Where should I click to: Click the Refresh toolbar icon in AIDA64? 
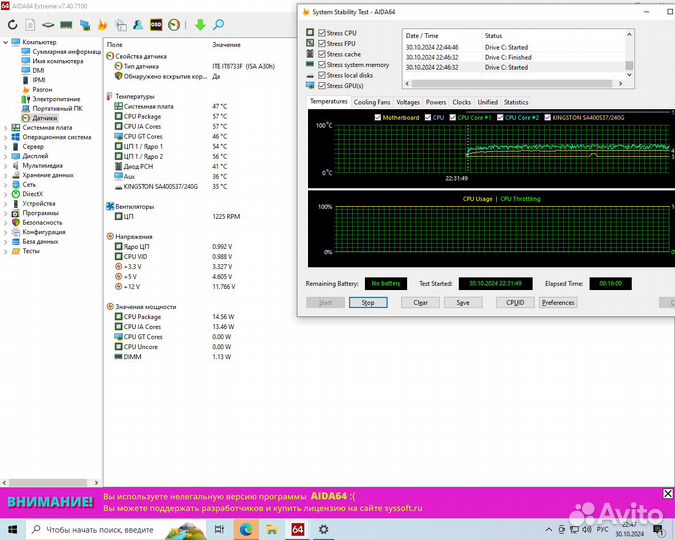click(12, 25)
